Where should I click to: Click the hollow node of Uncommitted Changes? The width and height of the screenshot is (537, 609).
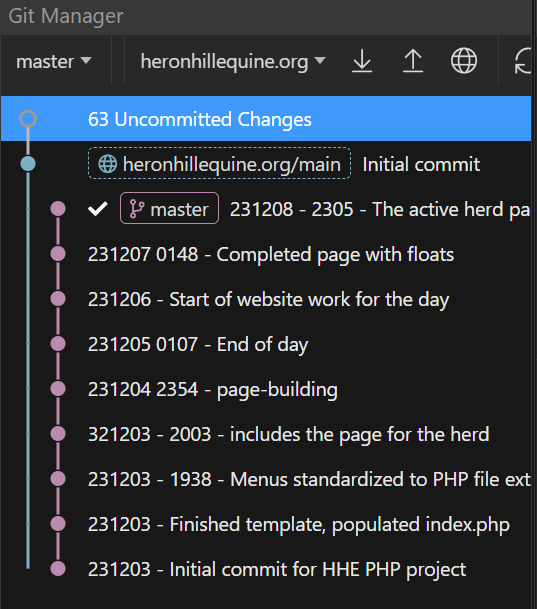pyautogui.click(x=28, y=118)
